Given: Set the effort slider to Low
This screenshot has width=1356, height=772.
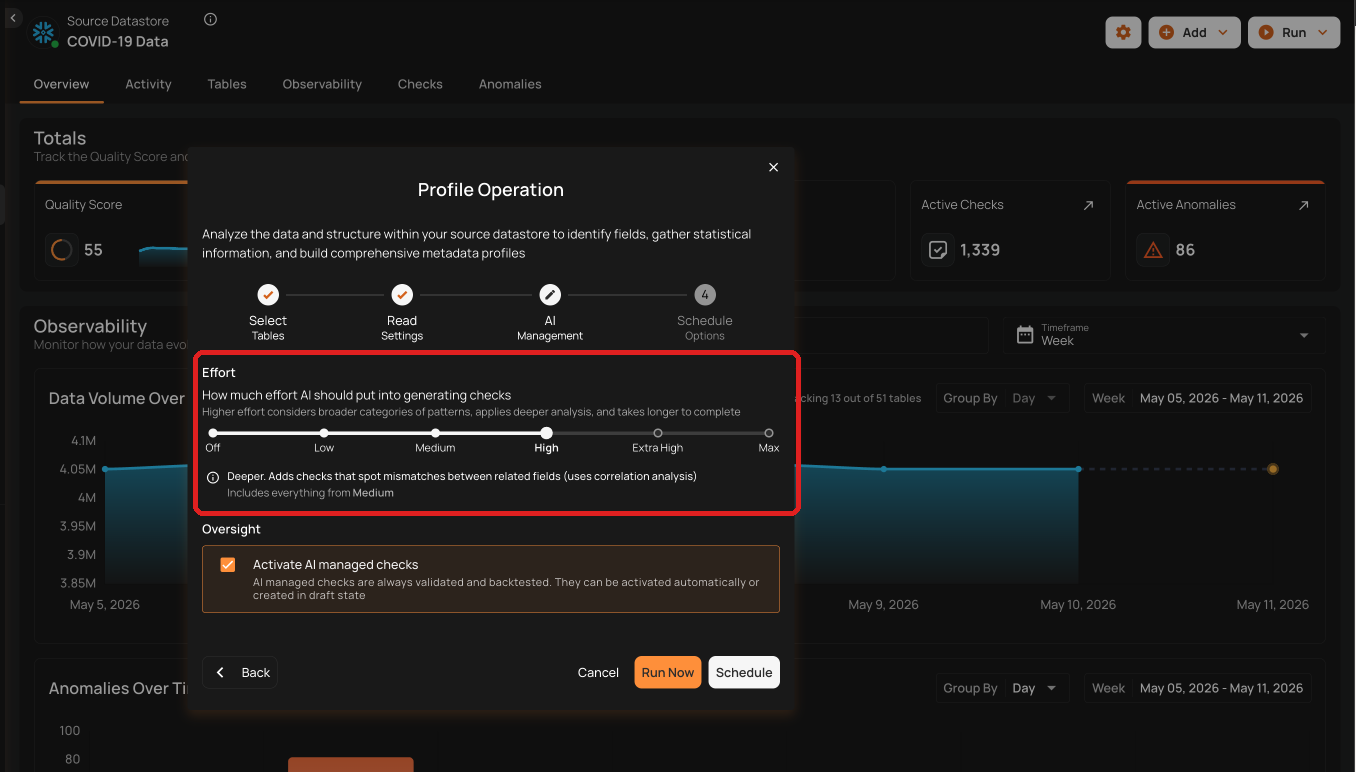Looking at the screenshot, I should (324, 433).
